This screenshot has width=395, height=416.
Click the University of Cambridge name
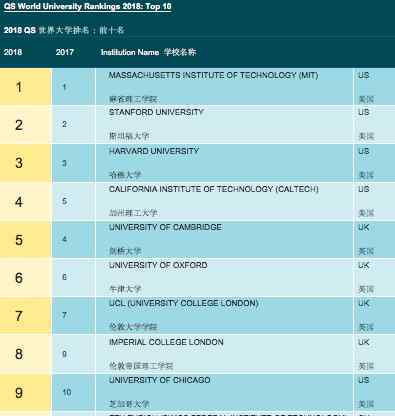(x=165, y=227)
